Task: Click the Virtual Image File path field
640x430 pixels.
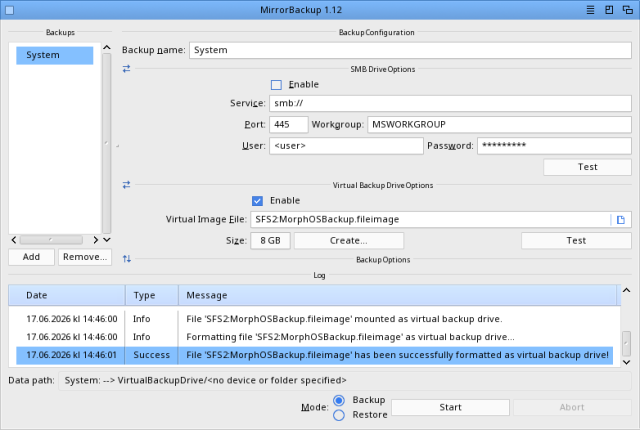Action: click(x=431, y=220)
